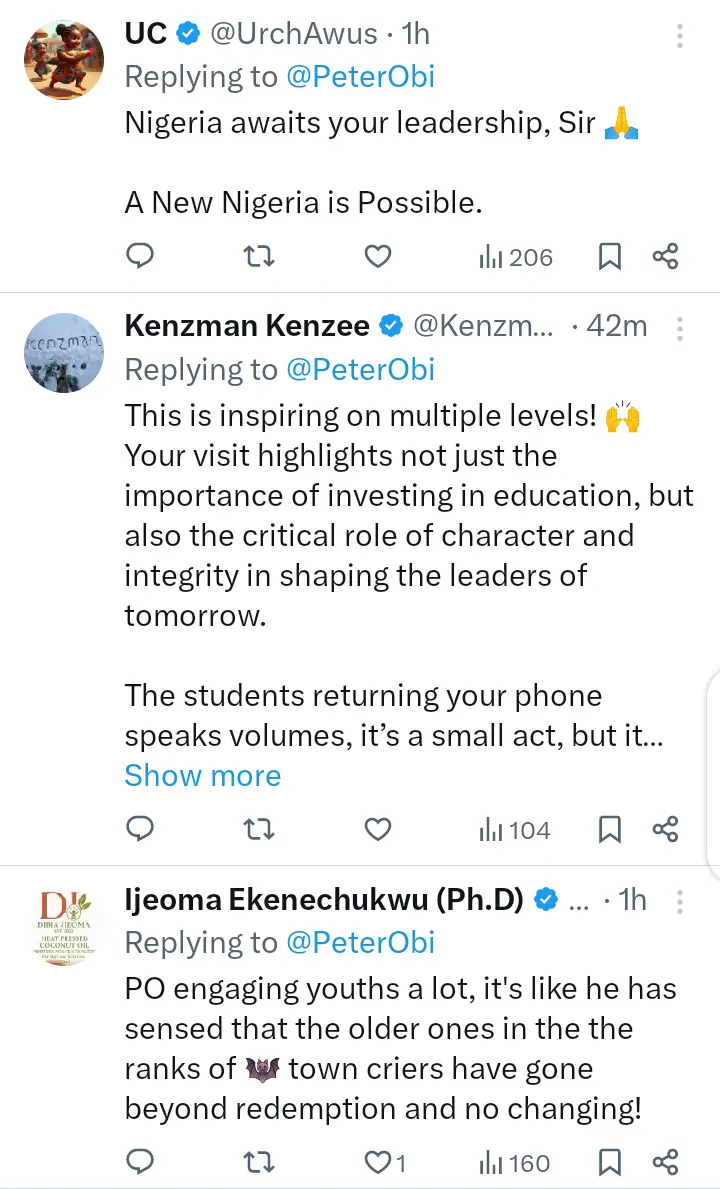This screenshot has height=1189, width=720.
Task: Open more options for Kenzman Kenzee's tweet
Action: [680, 328]
